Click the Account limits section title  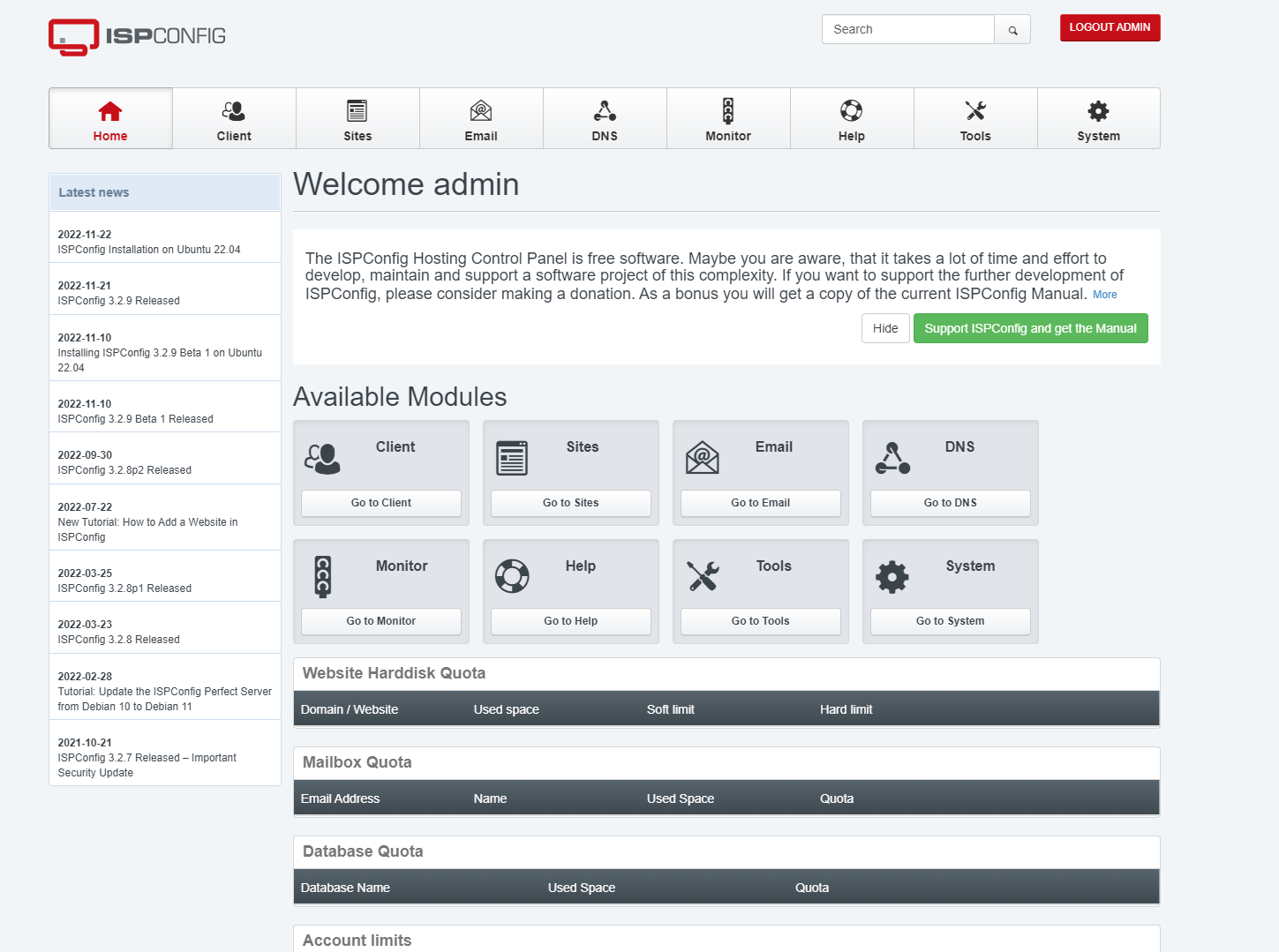point(357,941)
